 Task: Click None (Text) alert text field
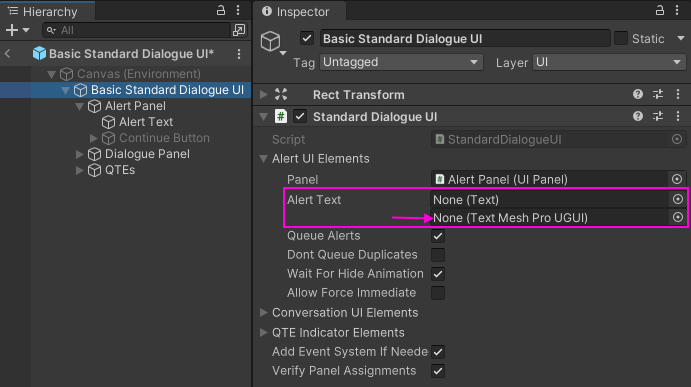(549, 200)
